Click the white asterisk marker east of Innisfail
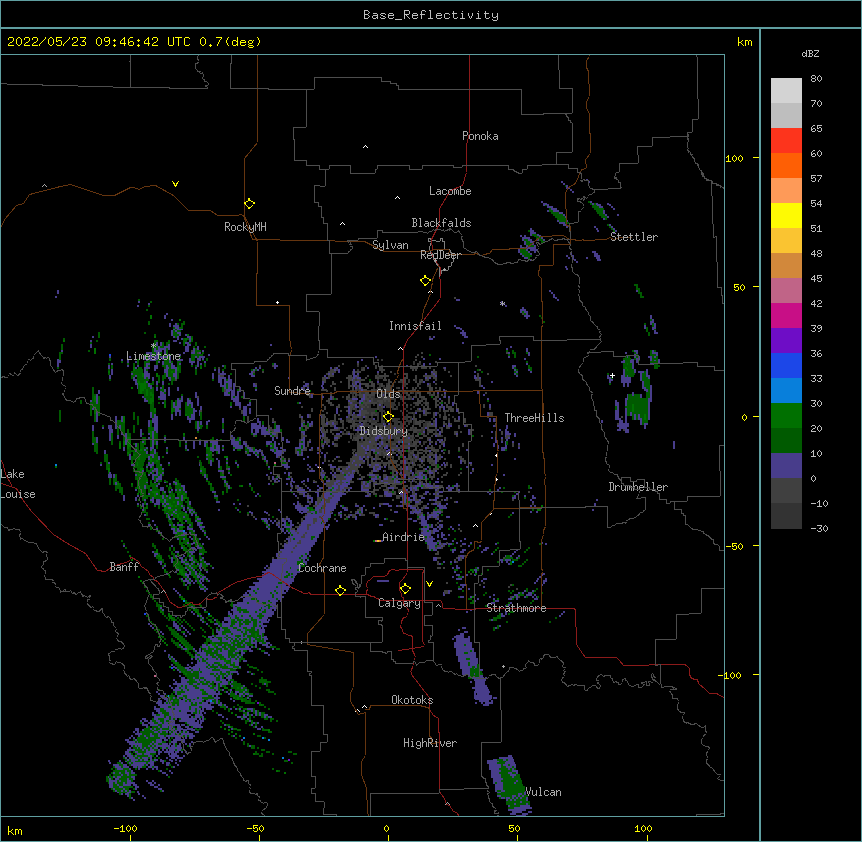 502,303
